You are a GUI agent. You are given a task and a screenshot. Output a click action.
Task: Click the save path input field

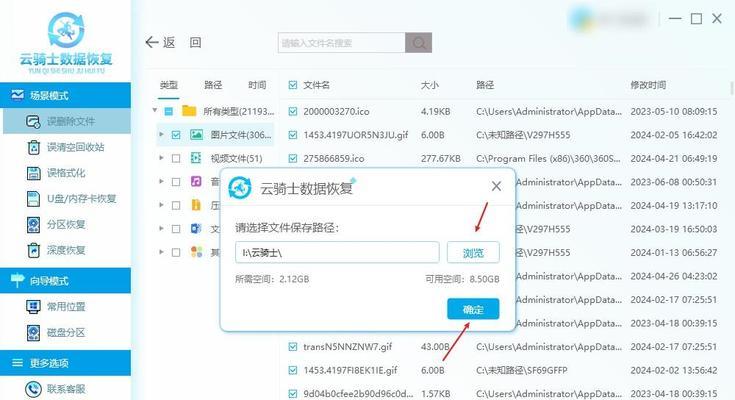coord(337,253)
